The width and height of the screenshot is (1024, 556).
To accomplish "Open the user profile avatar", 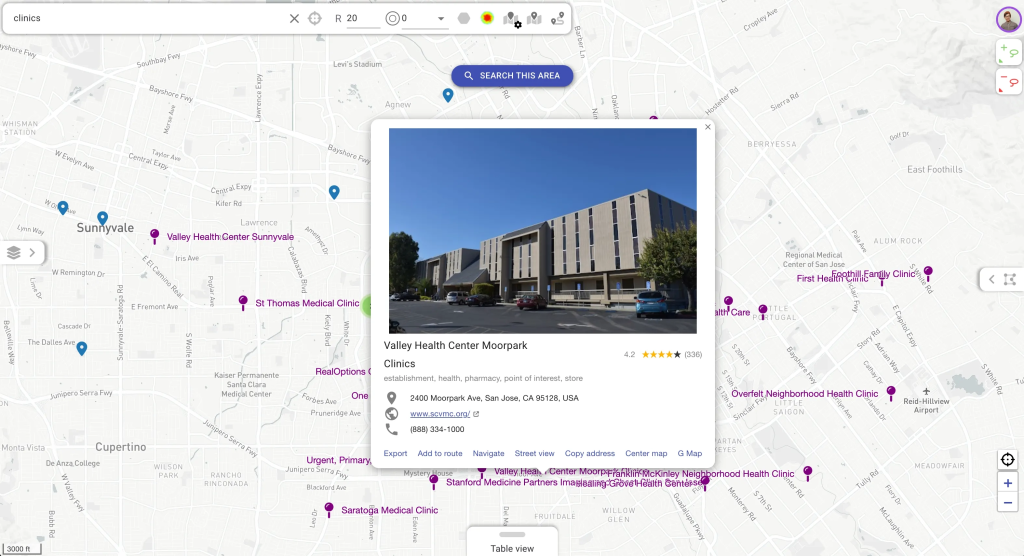I will click(x=1008, y=19).
